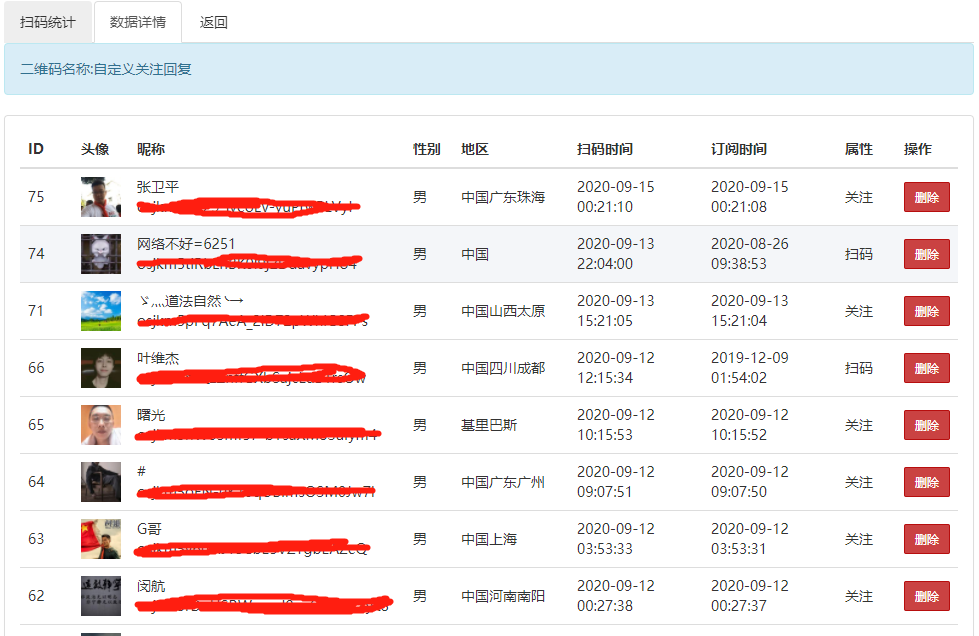Select the ID column header
Screen dimensions: 979x636
point(36,149)
